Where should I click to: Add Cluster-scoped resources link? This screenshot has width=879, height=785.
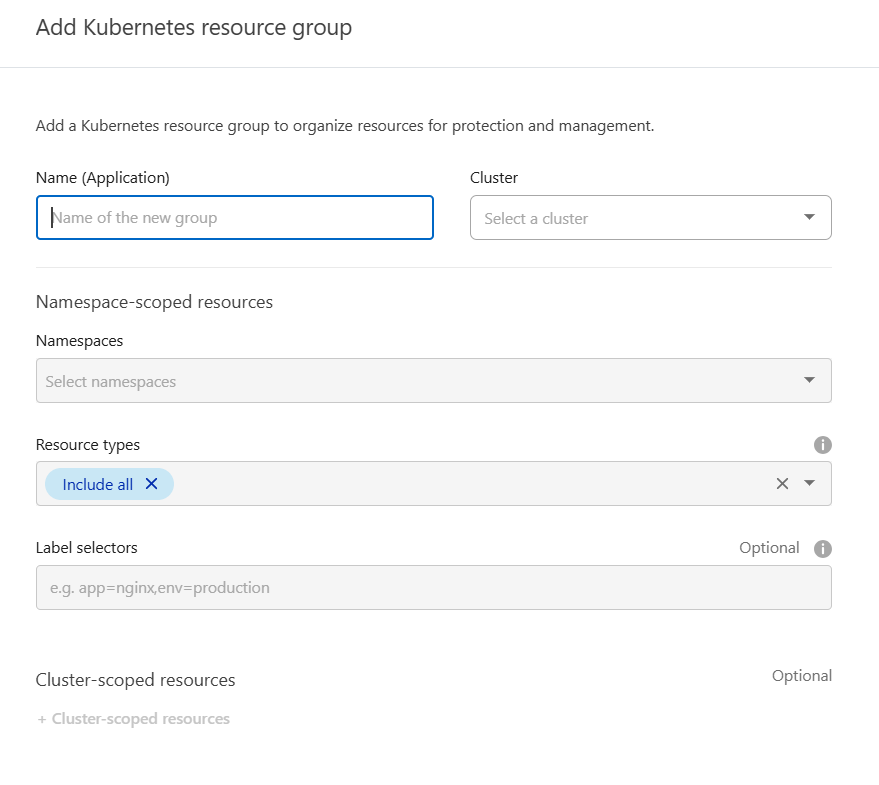click(133, 719)
